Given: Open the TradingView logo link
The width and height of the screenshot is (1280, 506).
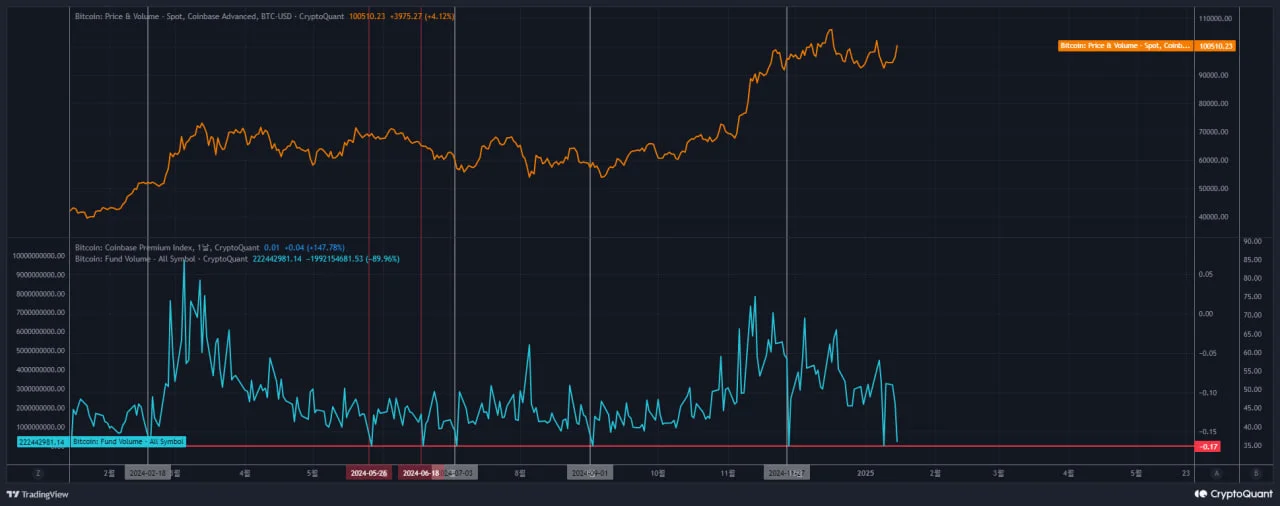Looking at the screenshot, I should (x=38, y=494).
